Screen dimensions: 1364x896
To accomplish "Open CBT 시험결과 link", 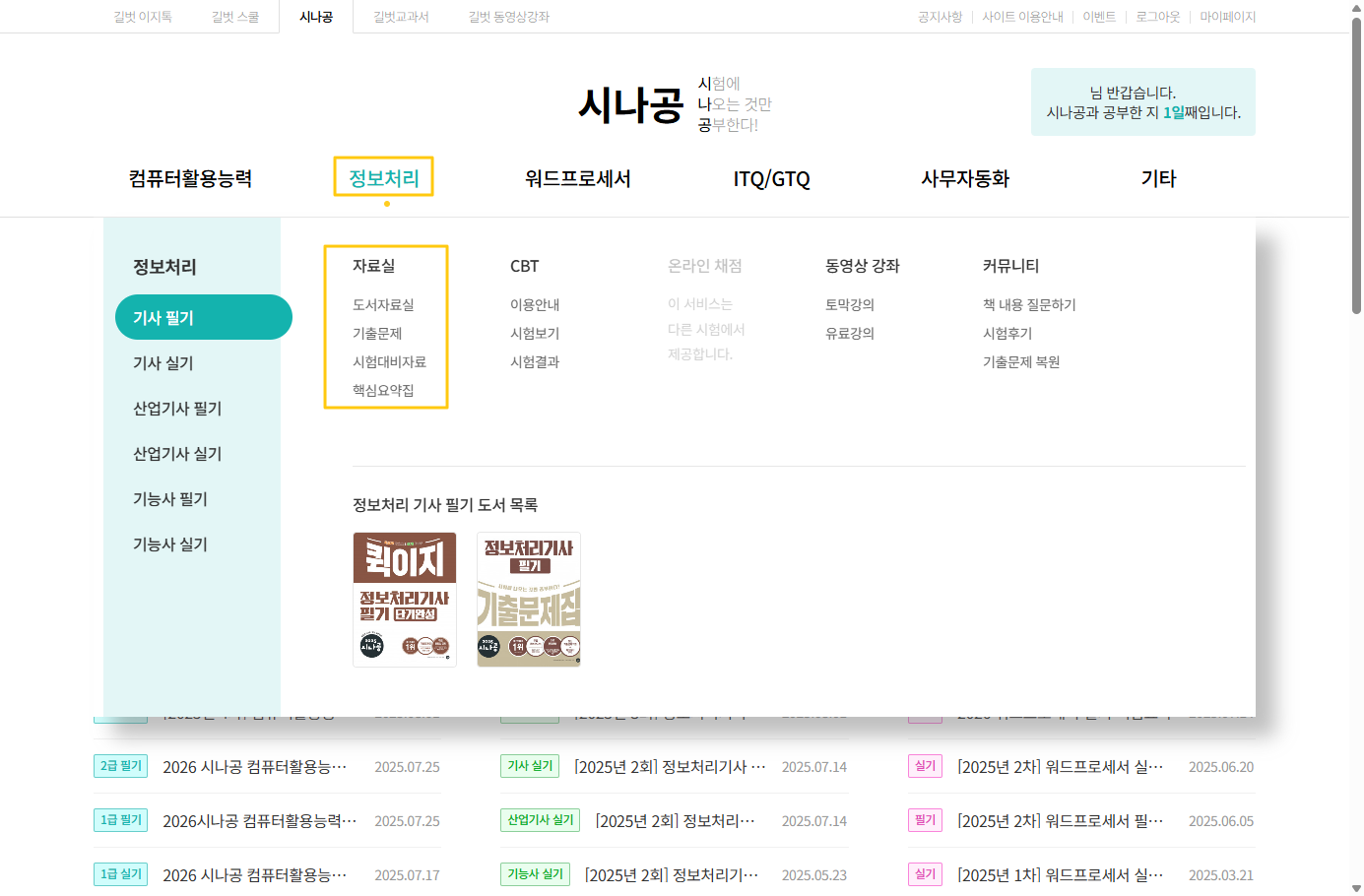I will (x=535, y=362).
